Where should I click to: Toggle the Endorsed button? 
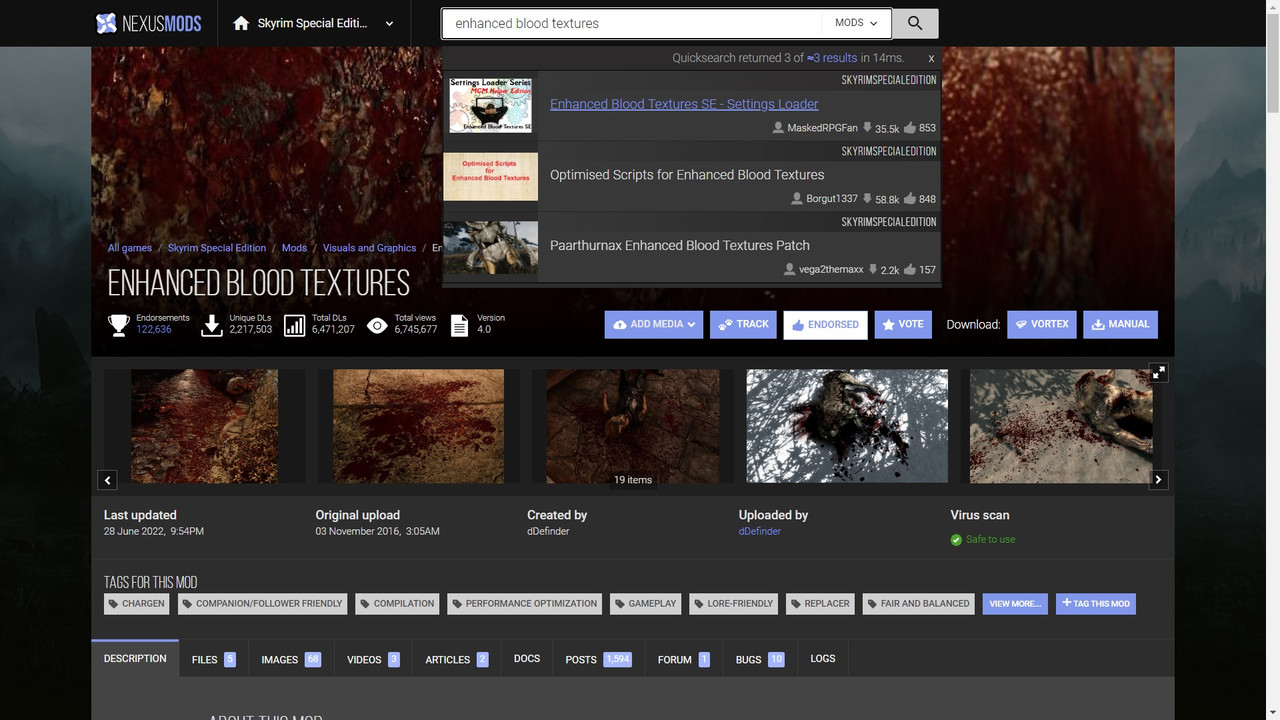coord(825,325)
